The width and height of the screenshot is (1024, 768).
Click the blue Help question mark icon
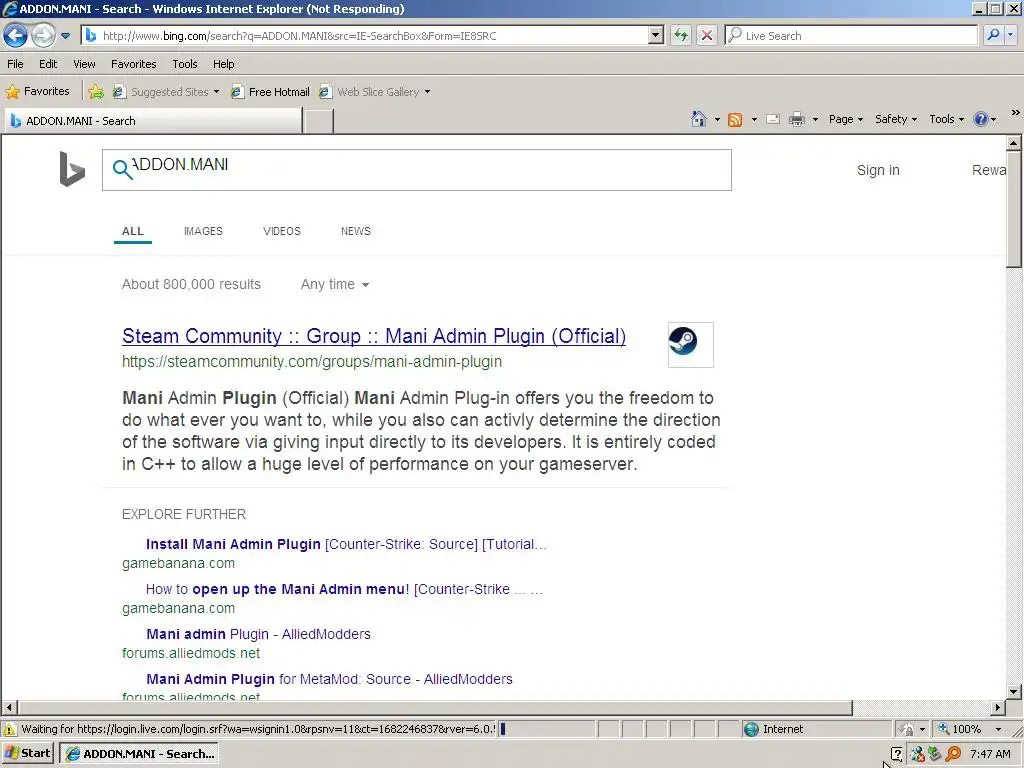(980, 119)
